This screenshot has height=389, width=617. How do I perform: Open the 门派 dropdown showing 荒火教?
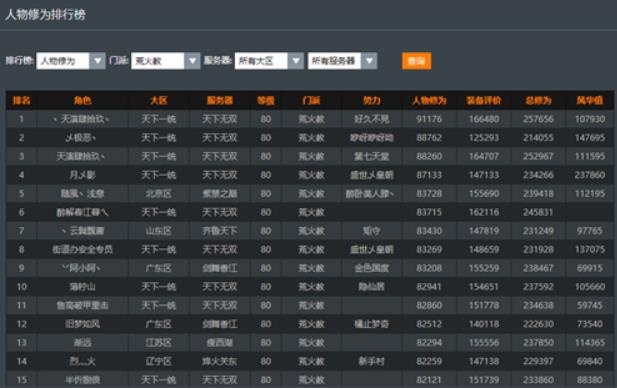[x=166, y=61]
